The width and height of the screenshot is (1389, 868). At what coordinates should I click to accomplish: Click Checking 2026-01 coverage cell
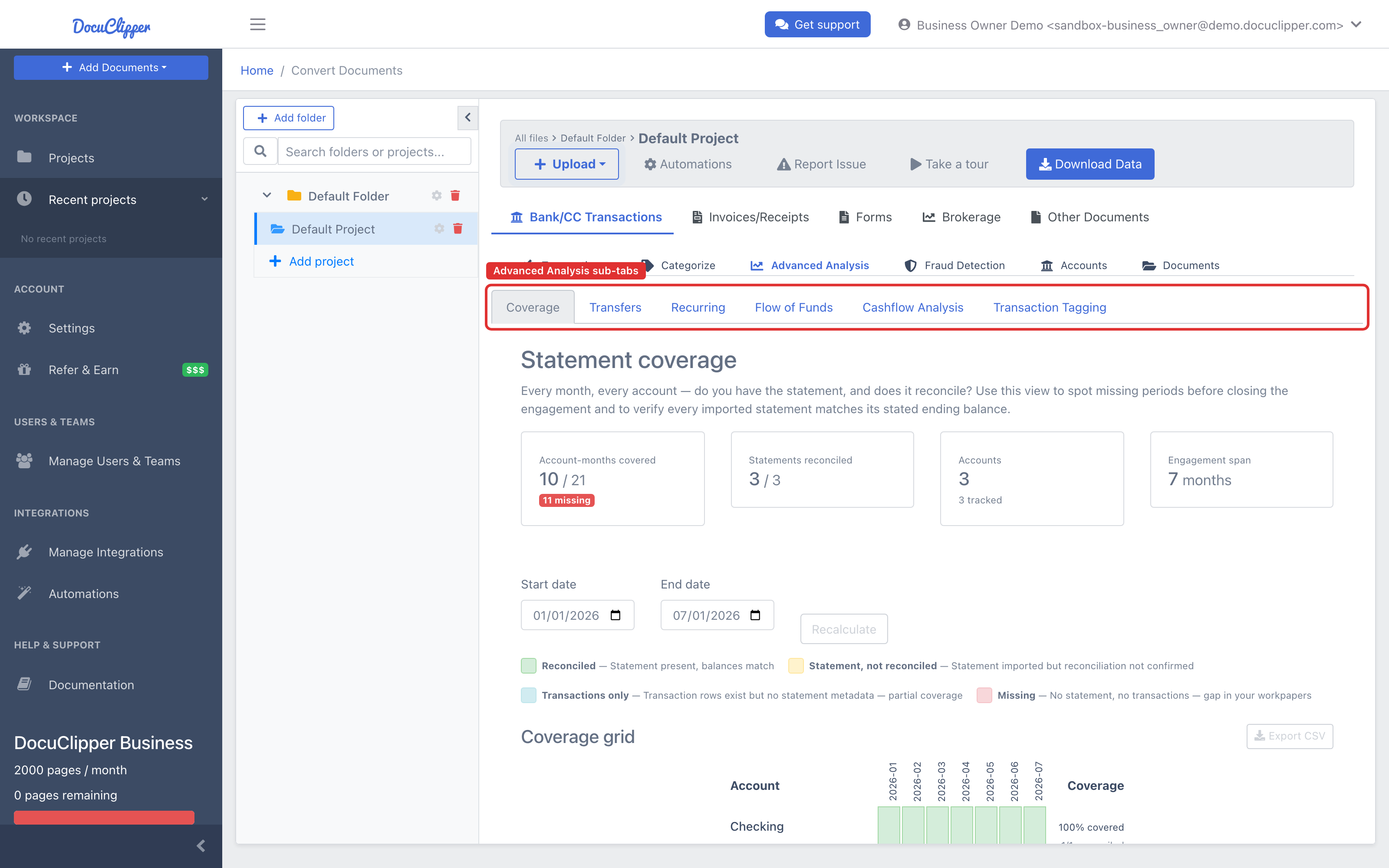889,825
